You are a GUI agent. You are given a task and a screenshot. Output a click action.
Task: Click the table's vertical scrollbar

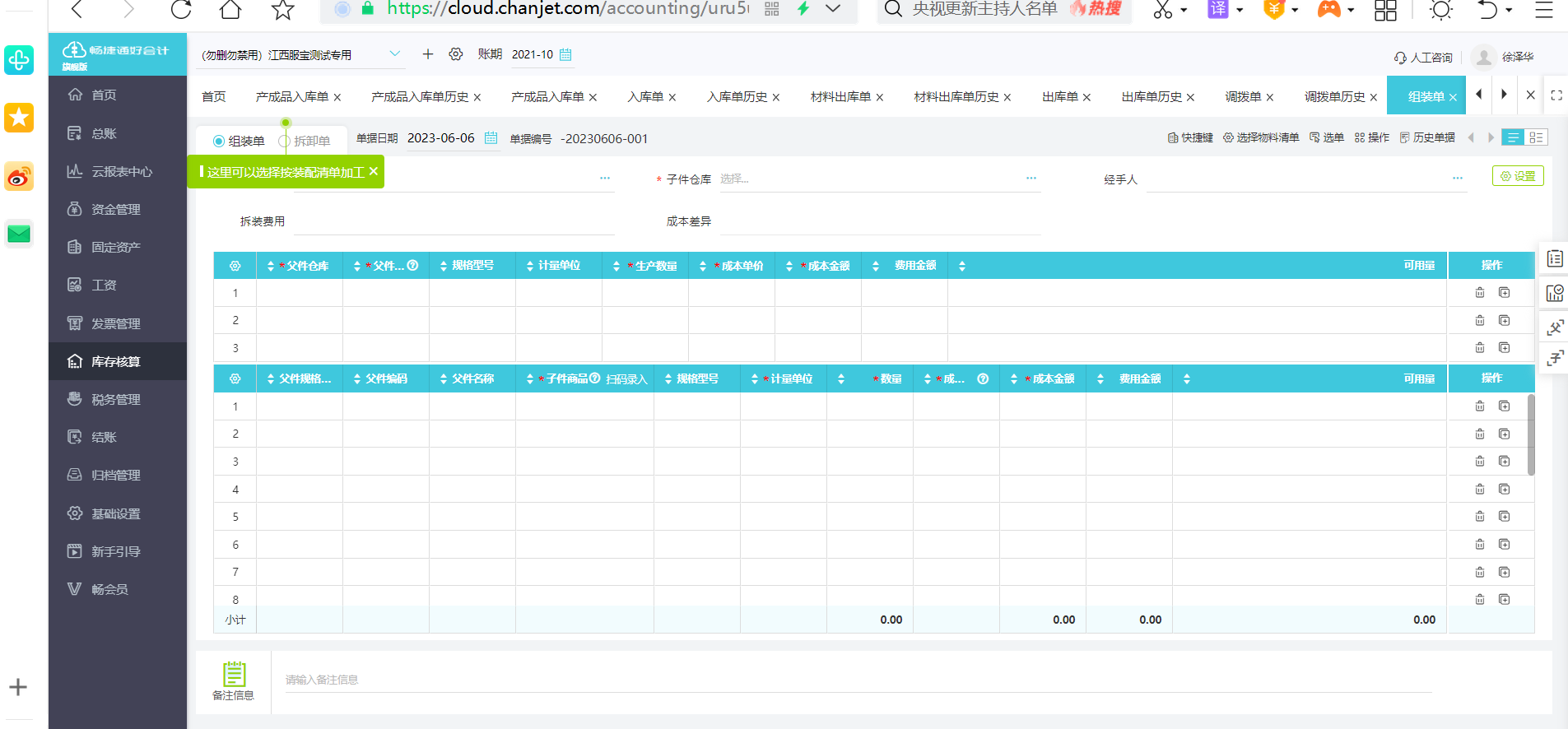[1531, 434]
